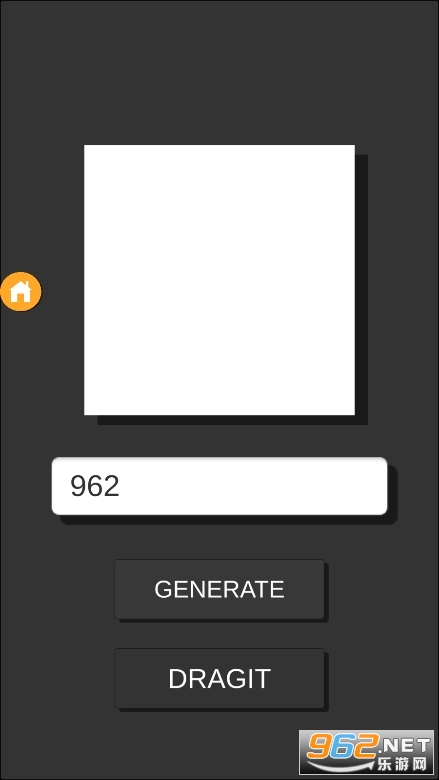439x780 pixels.
Task: Click the center of the white image panel
Action: tap(219, 280)
